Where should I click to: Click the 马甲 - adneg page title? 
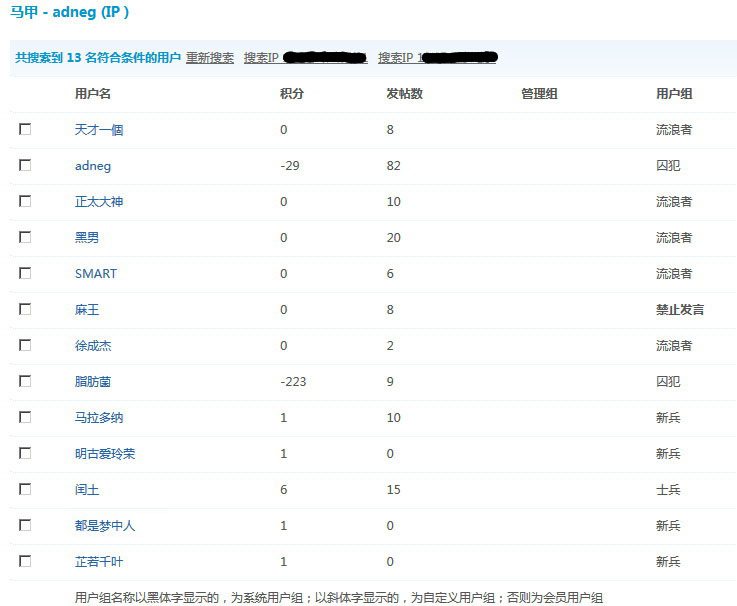70,12
